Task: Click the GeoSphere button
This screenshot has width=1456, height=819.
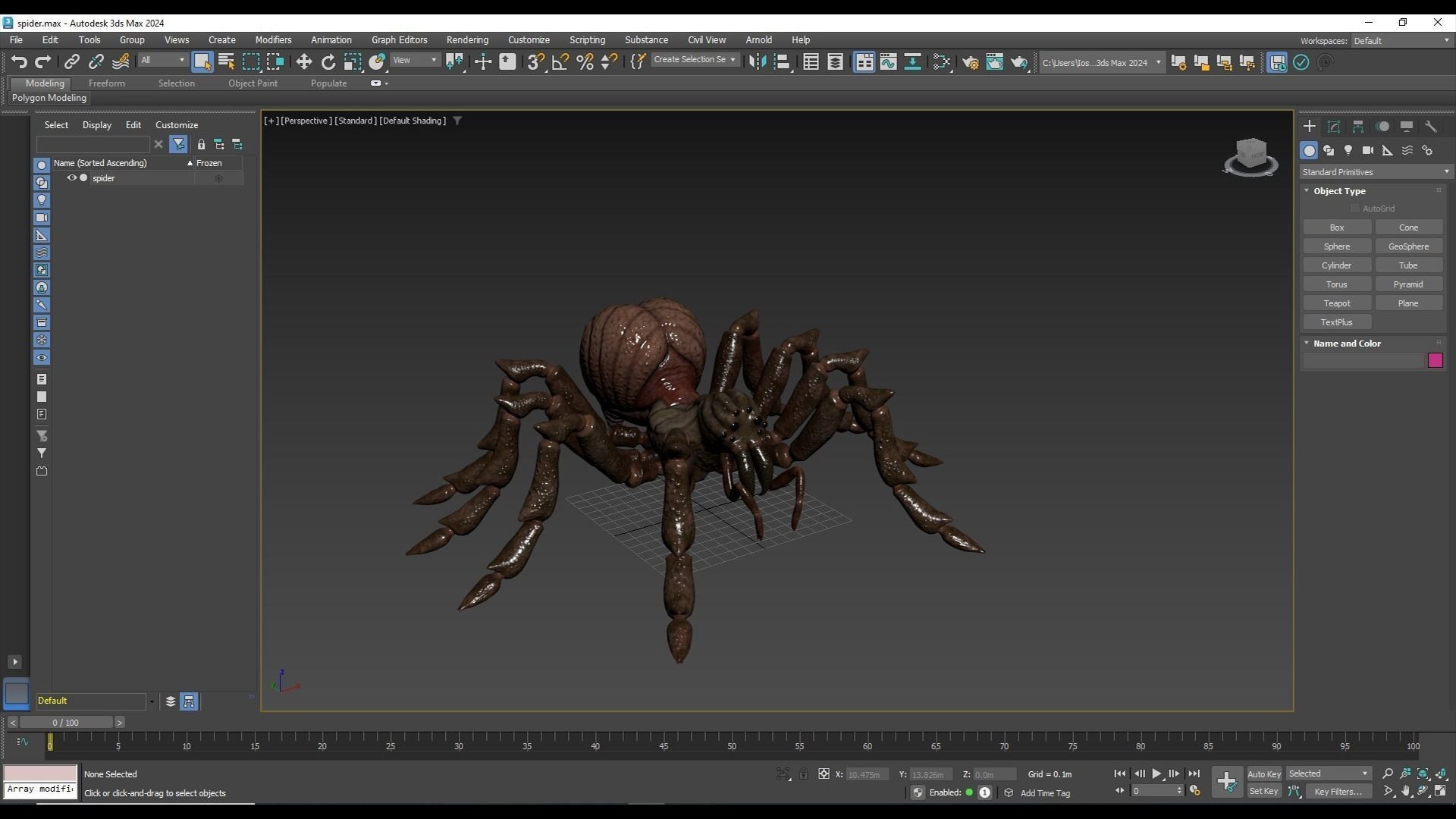Action: [x=1408, y=246]
